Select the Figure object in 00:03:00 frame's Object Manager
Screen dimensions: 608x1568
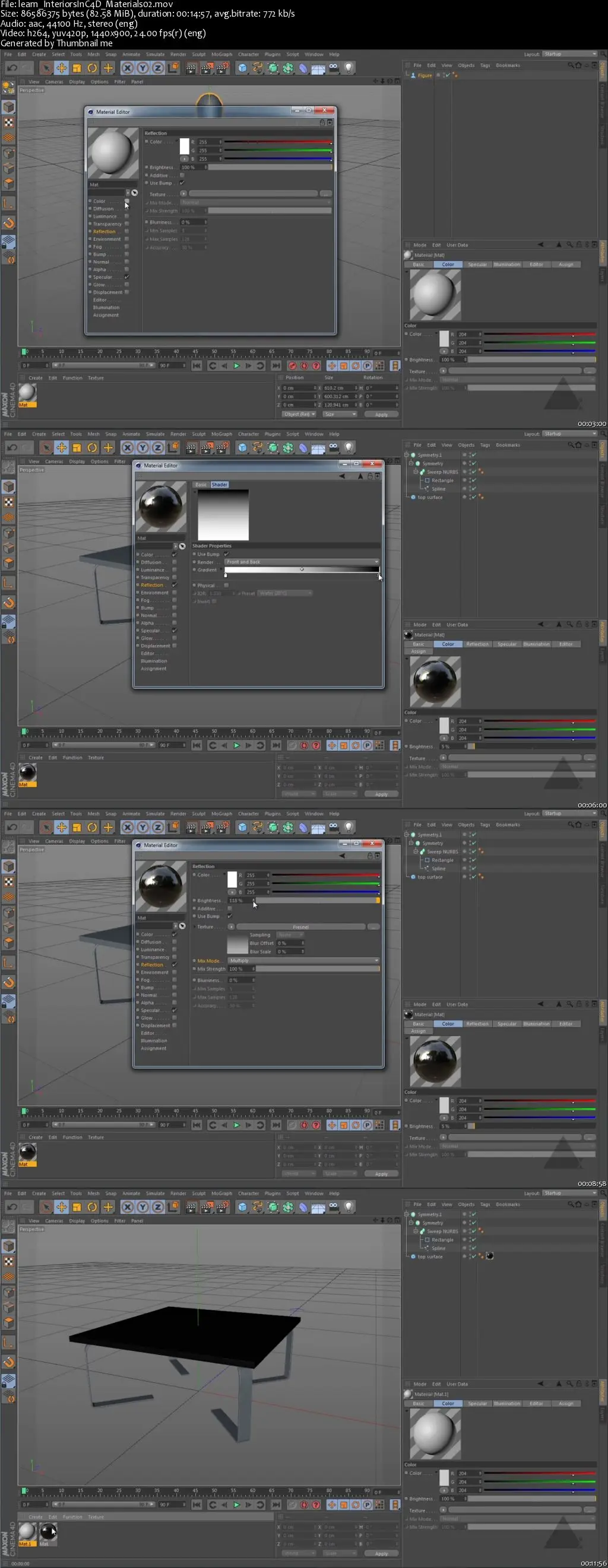pos(425,75)
